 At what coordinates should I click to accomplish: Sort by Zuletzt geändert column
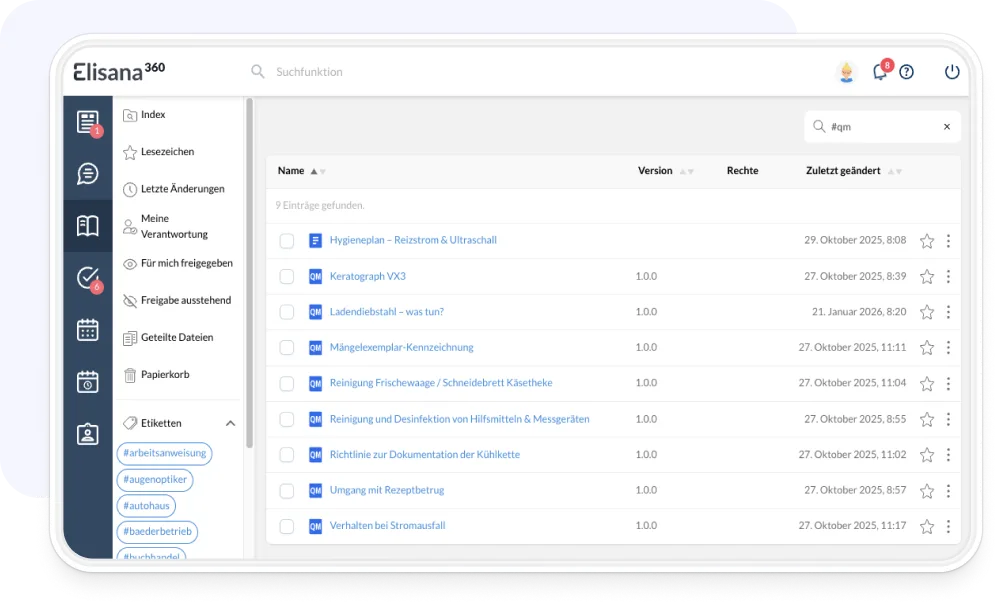pos(854,171)
